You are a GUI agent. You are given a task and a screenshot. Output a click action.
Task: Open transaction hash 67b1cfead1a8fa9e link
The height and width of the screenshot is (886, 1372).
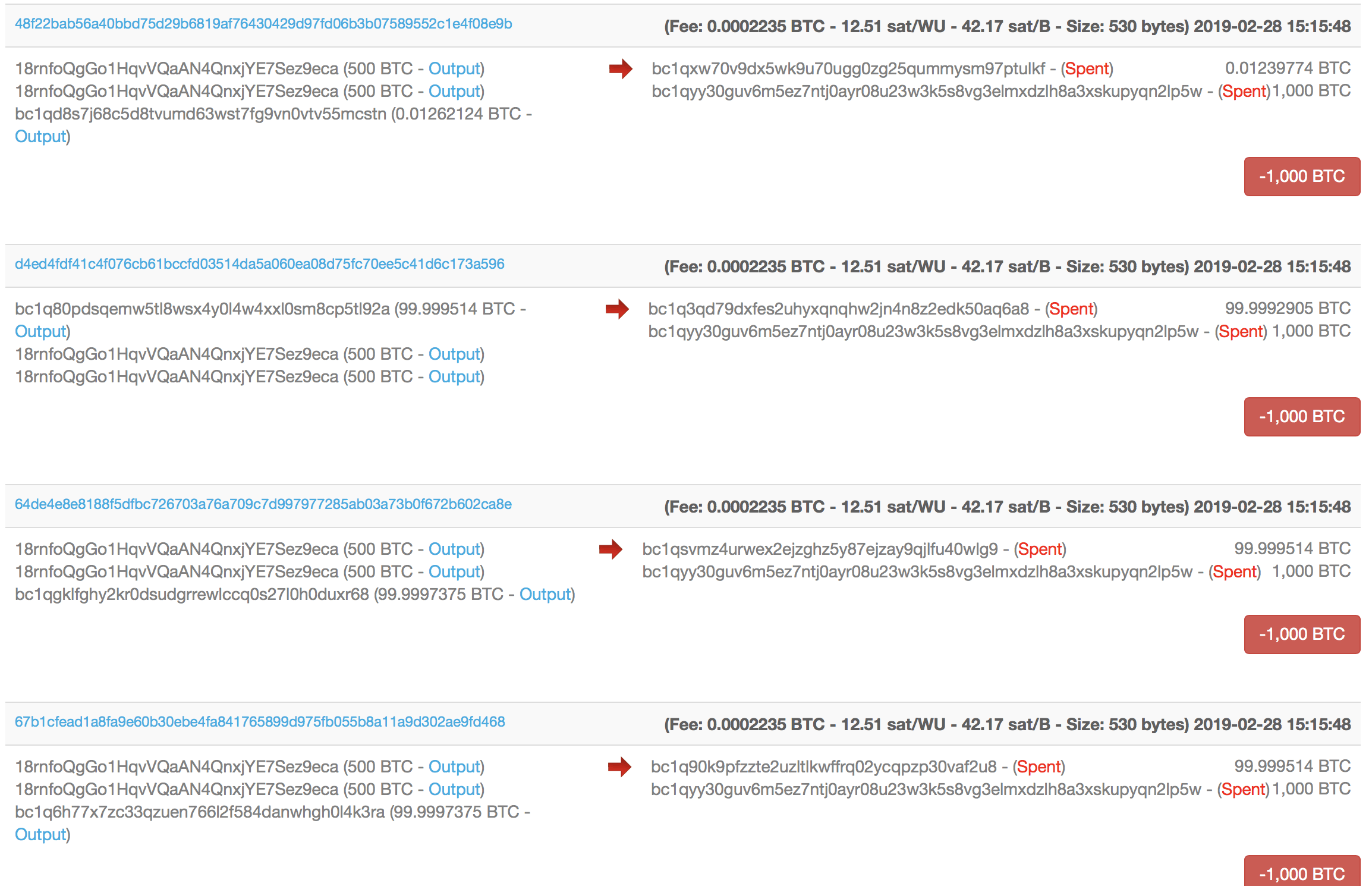260,722
